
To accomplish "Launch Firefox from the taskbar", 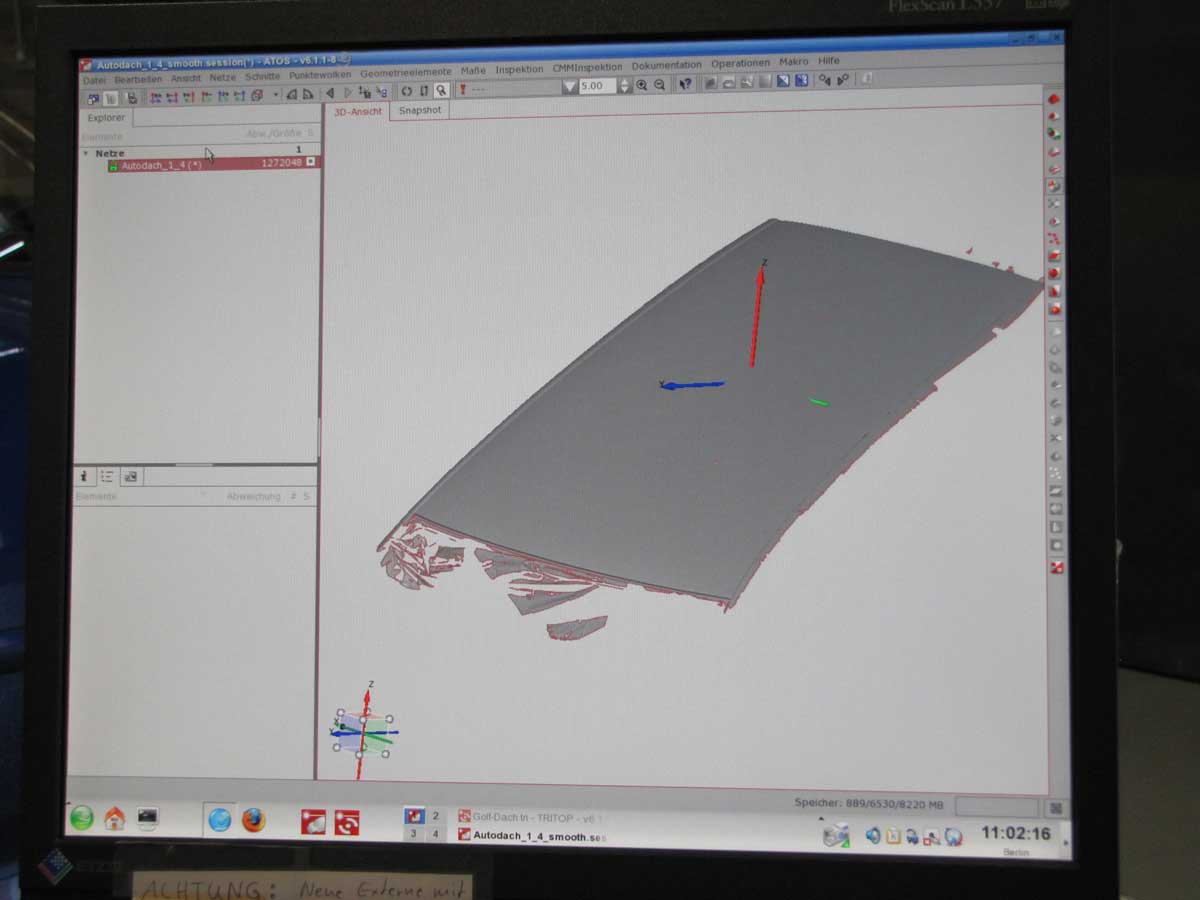I will coord(253,821).
